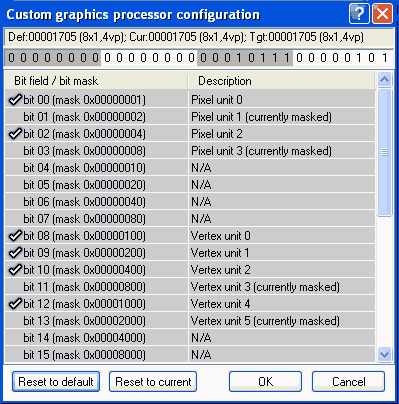
Task: Click the Cancel button
Action: coord(348,382)
